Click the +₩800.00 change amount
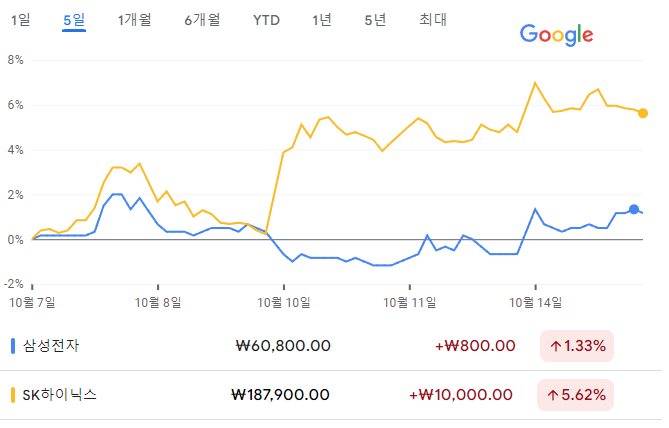The height and width of the screenshot is (428, 669). coord(475,346)
